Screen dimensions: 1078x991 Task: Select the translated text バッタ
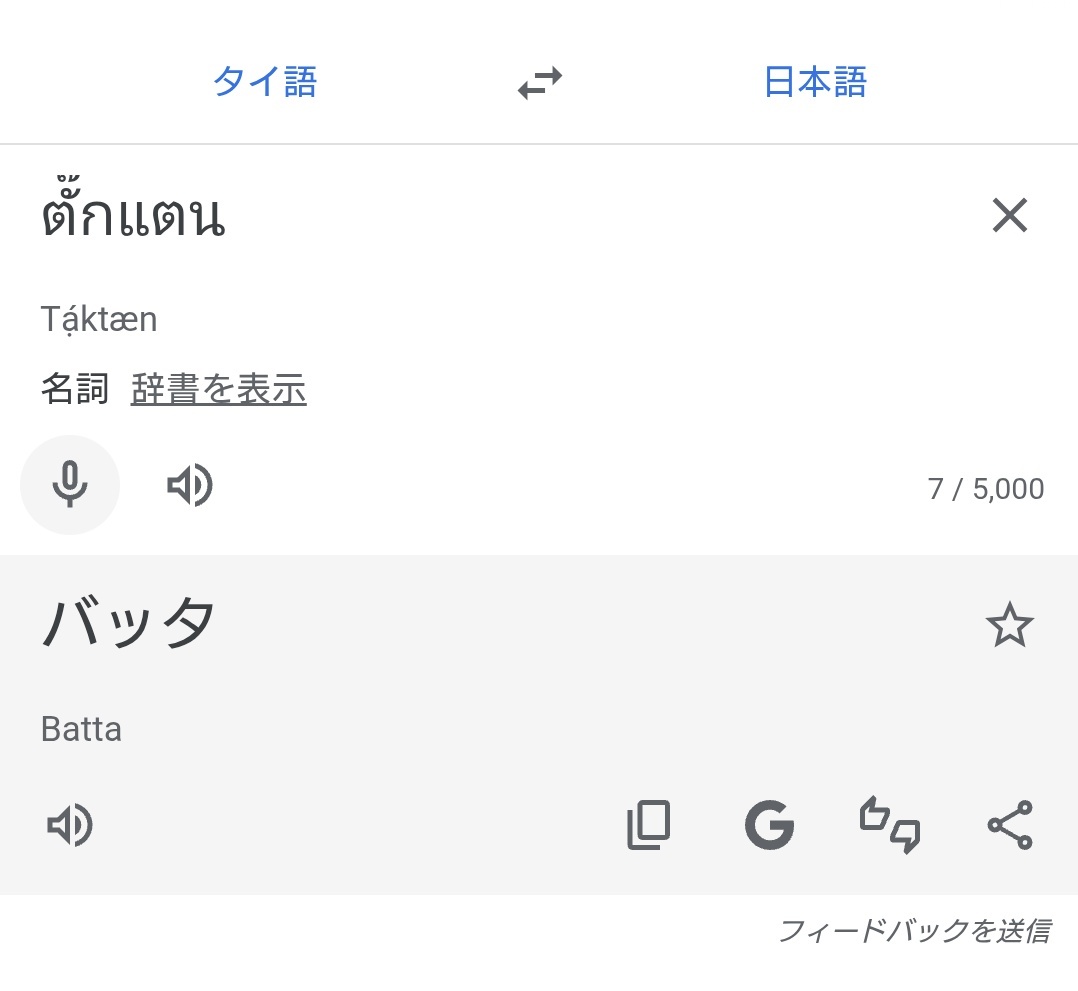129,622
